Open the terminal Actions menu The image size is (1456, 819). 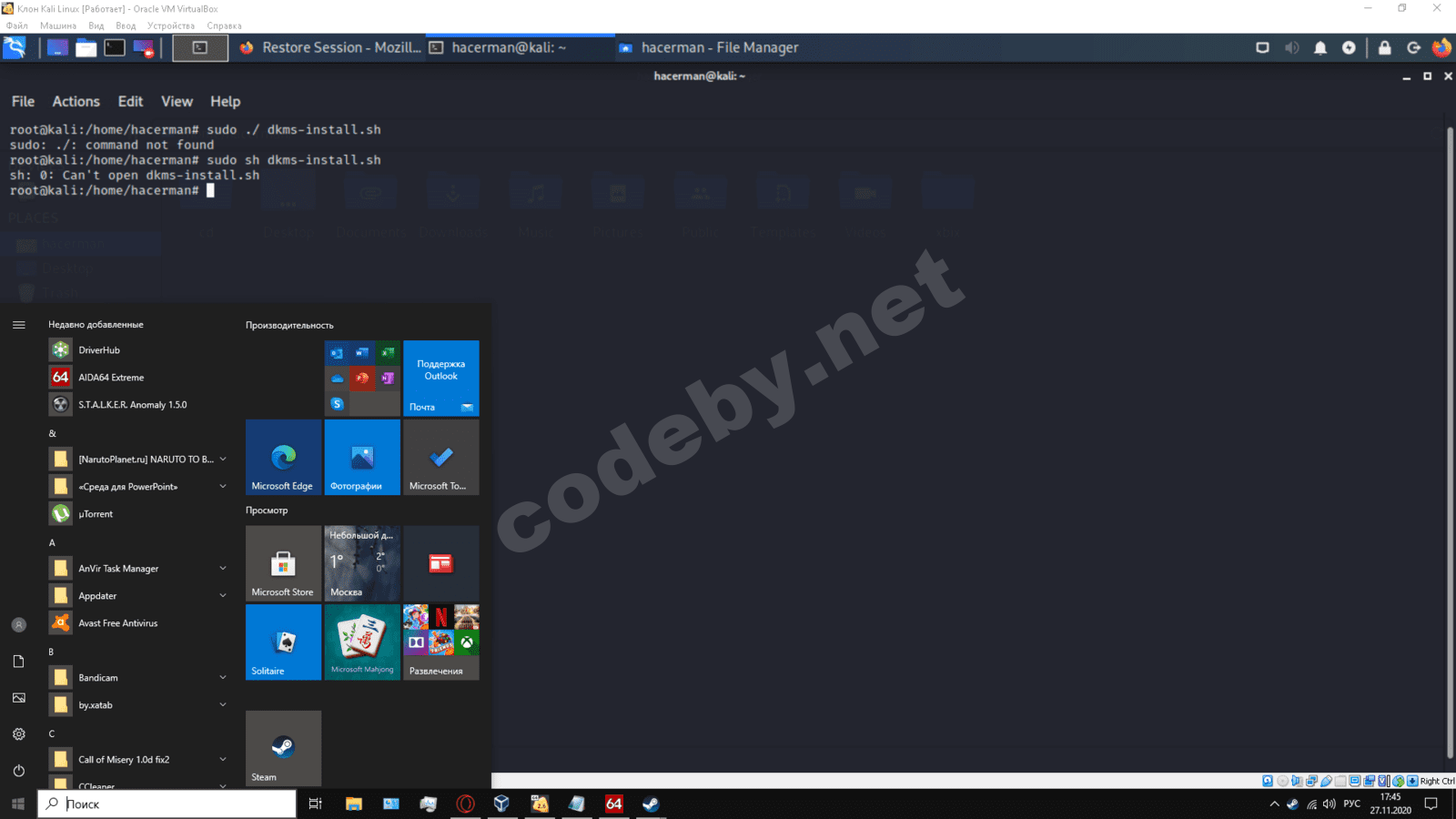76,101
